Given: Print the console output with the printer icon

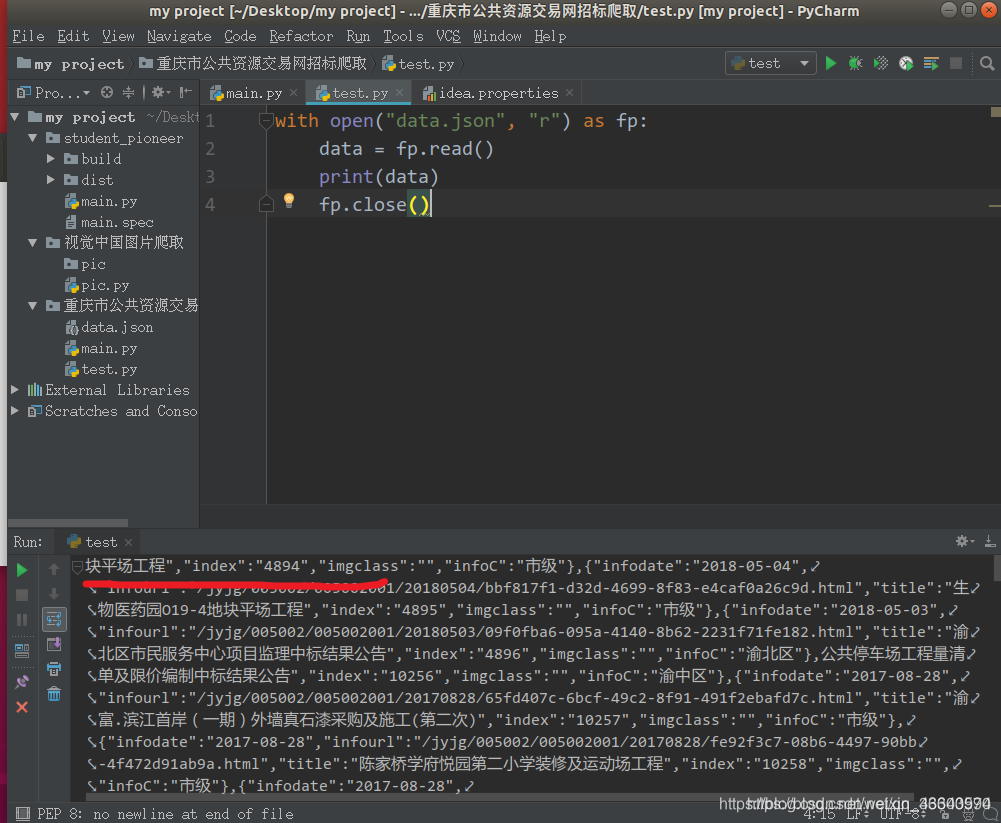Looking at the screenshot, I should pos(54,668).
